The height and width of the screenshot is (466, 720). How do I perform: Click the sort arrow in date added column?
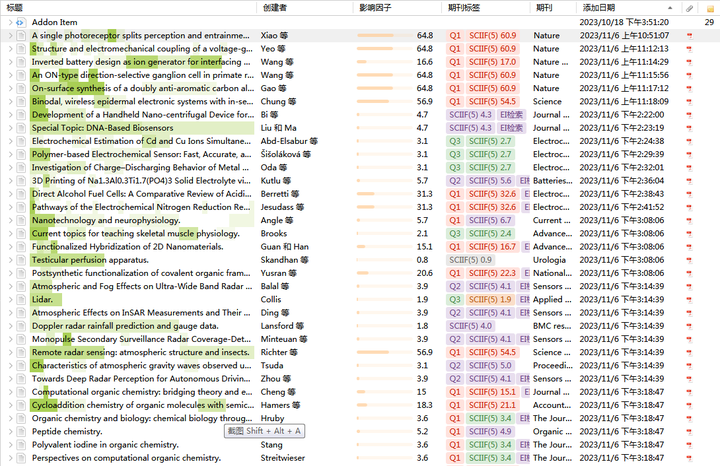pyautogui.click(x=670, y=8)
